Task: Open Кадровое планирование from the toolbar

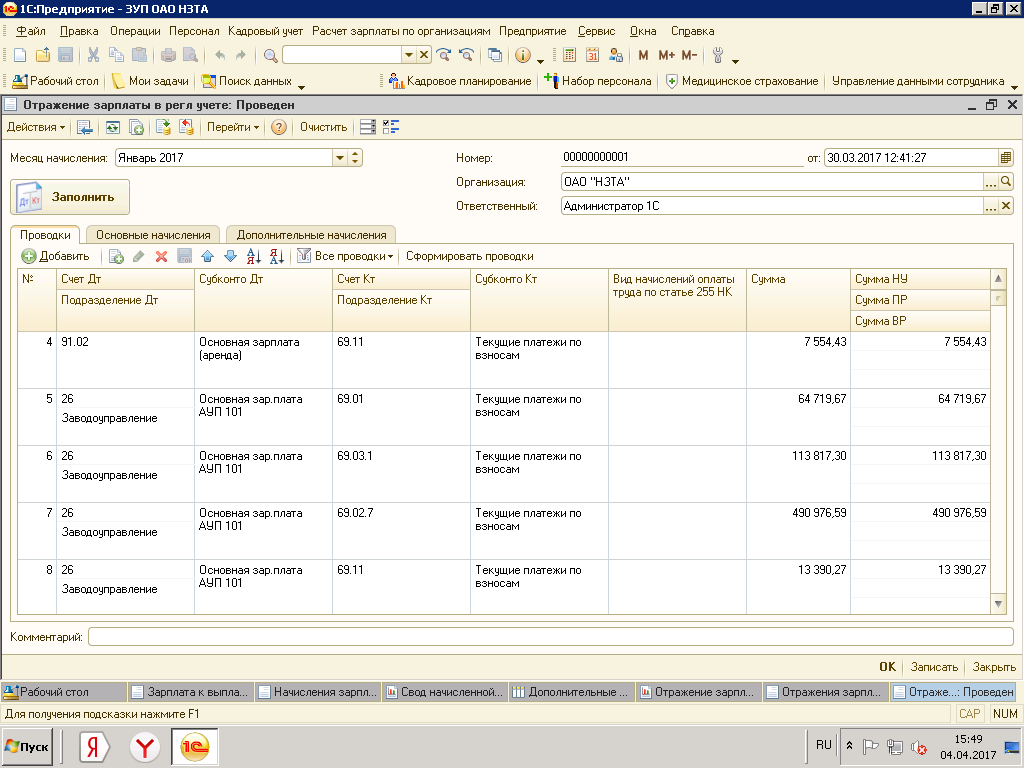Action: (x=460, y=81)
